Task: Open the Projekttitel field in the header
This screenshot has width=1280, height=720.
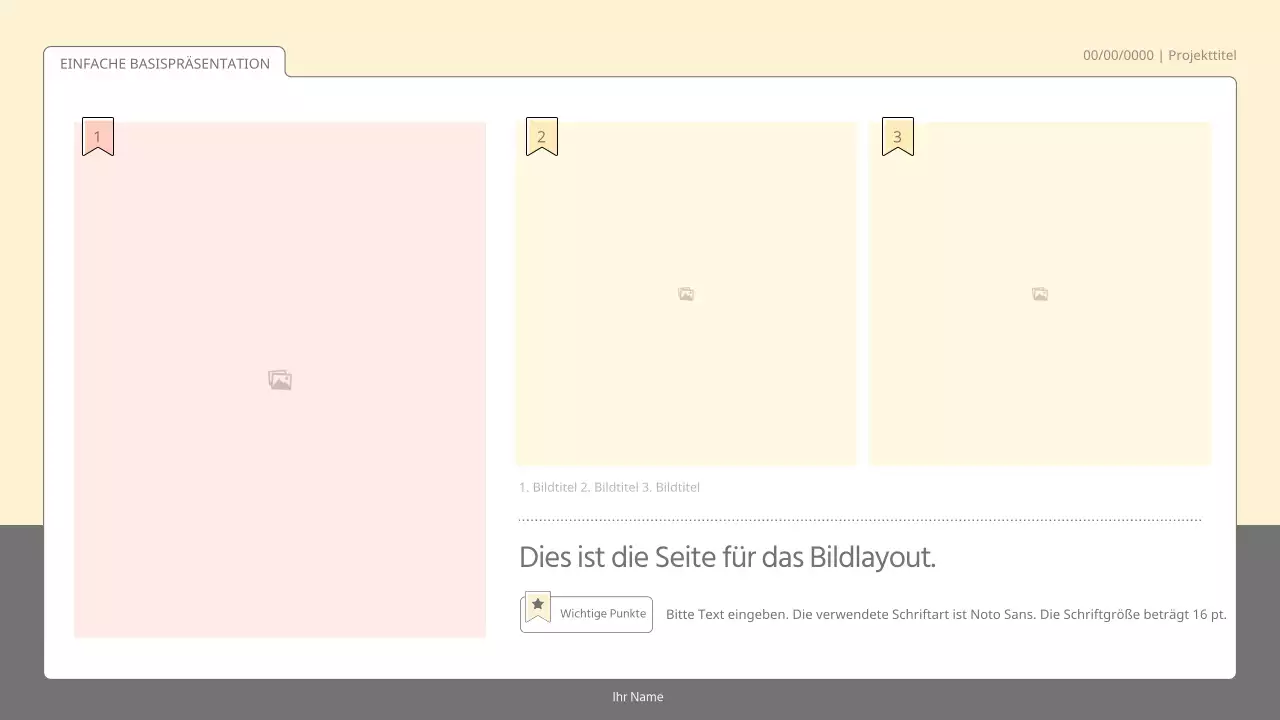Action: 1202,55
